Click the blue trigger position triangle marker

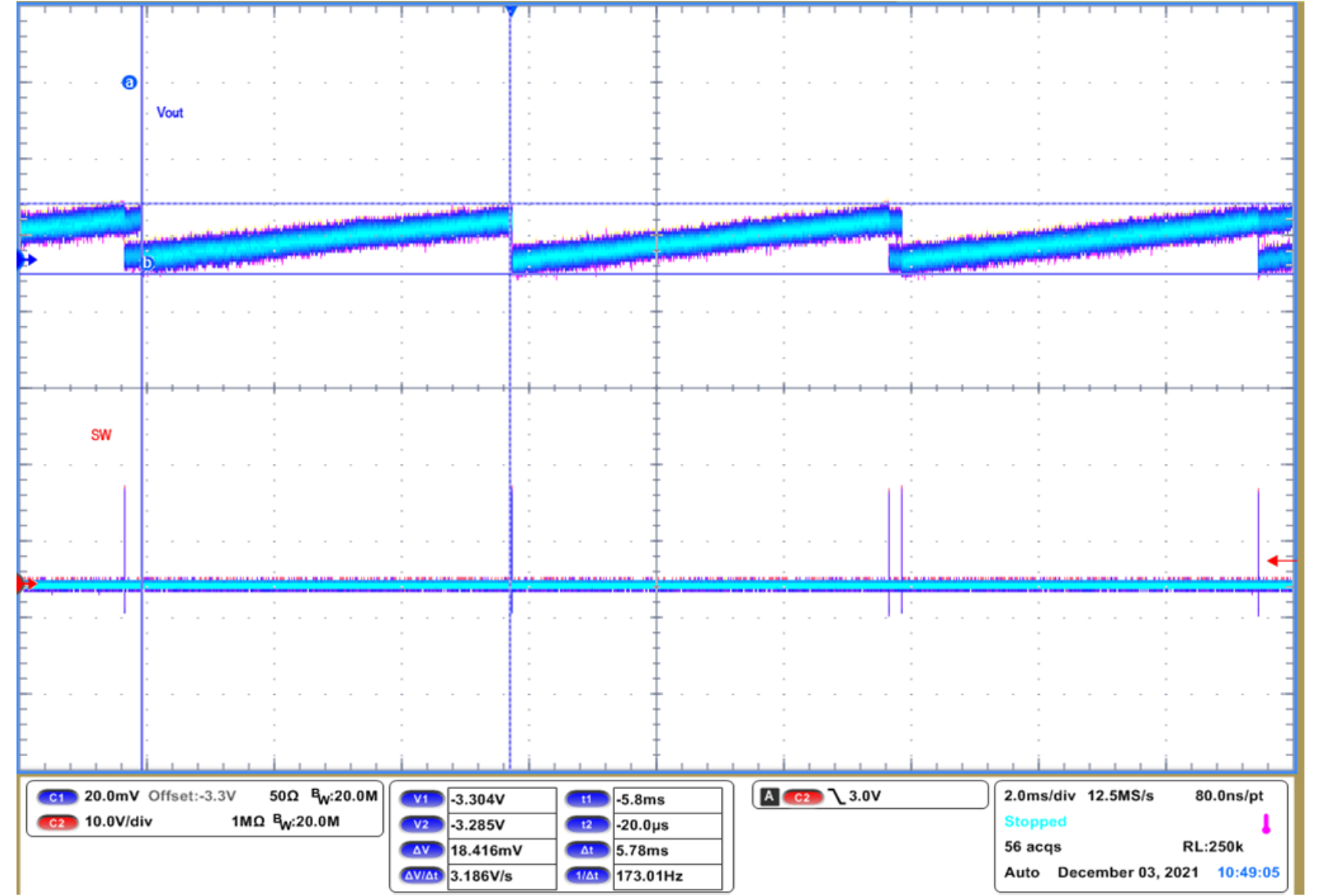point(510,9)
